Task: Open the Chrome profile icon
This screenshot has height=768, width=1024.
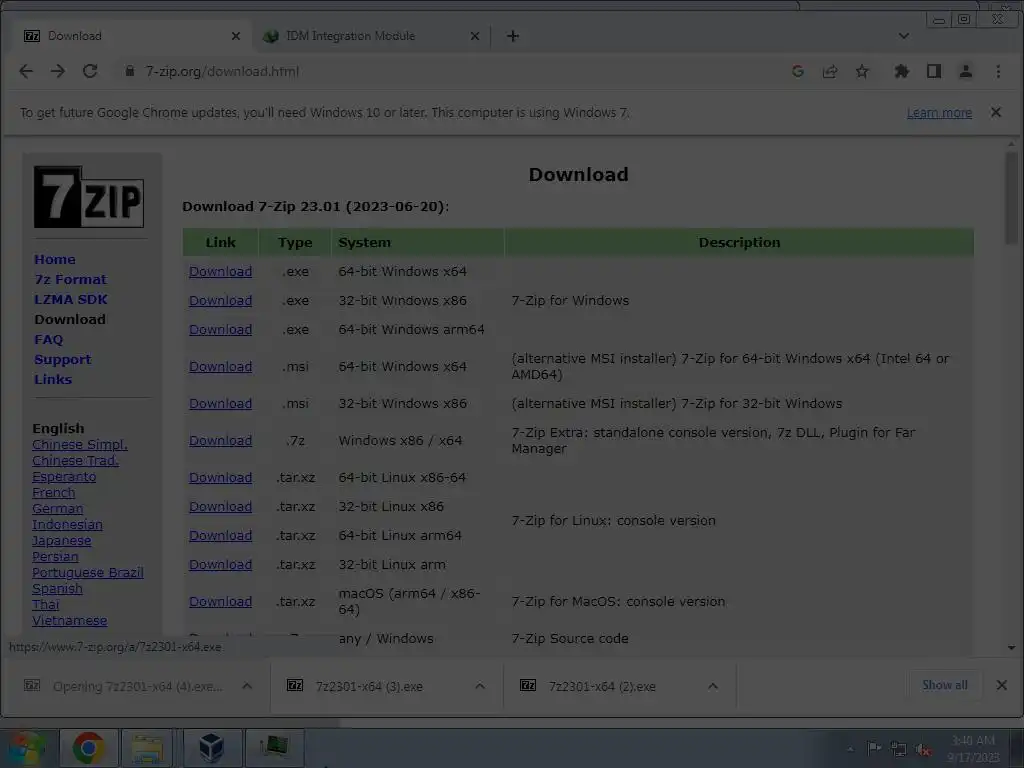Action: point(966,71)
